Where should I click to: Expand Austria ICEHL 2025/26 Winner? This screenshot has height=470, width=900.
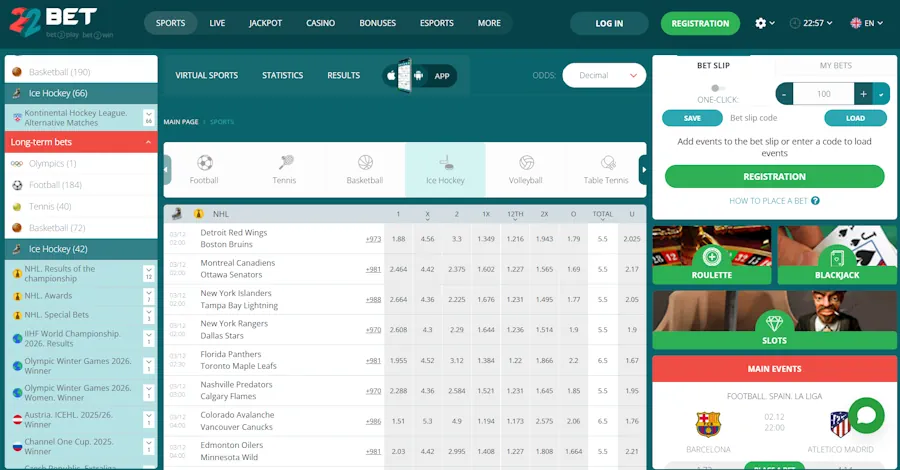149,419
